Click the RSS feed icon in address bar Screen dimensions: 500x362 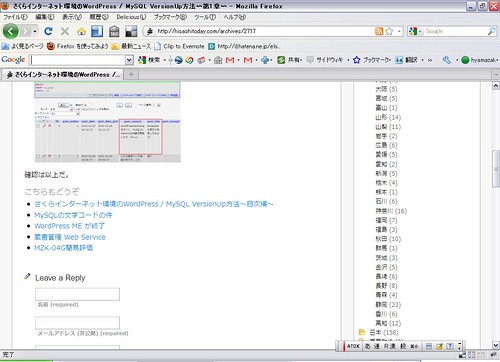379,31
